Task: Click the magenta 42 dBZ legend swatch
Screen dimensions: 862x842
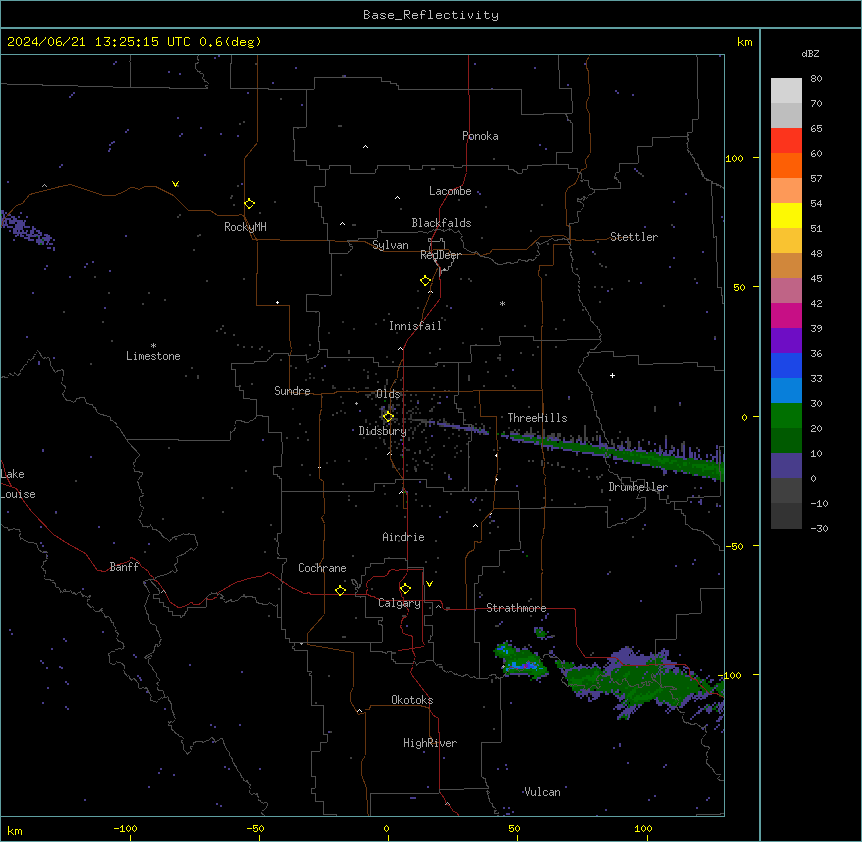Action: point(786,315)
